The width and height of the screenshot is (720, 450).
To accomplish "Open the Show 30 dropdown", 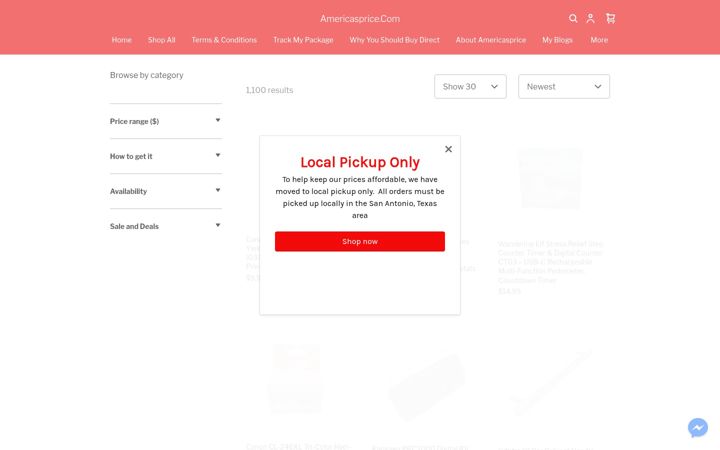I will pyautogui.click(x=470, y=86).
